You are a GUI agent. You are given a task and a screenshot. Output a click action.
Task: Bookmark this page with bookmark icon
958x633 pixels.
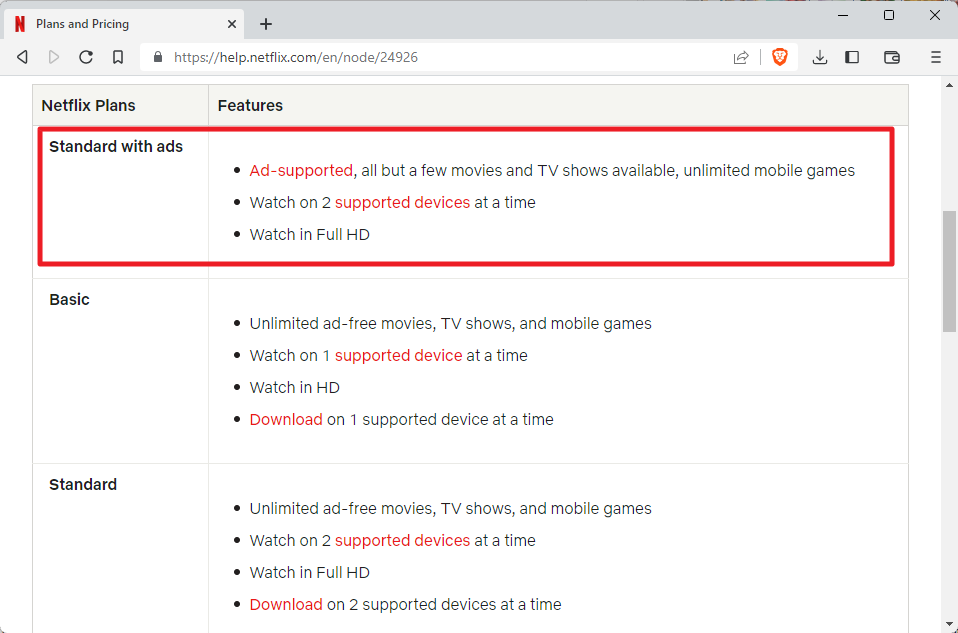(x=118, y=58)
